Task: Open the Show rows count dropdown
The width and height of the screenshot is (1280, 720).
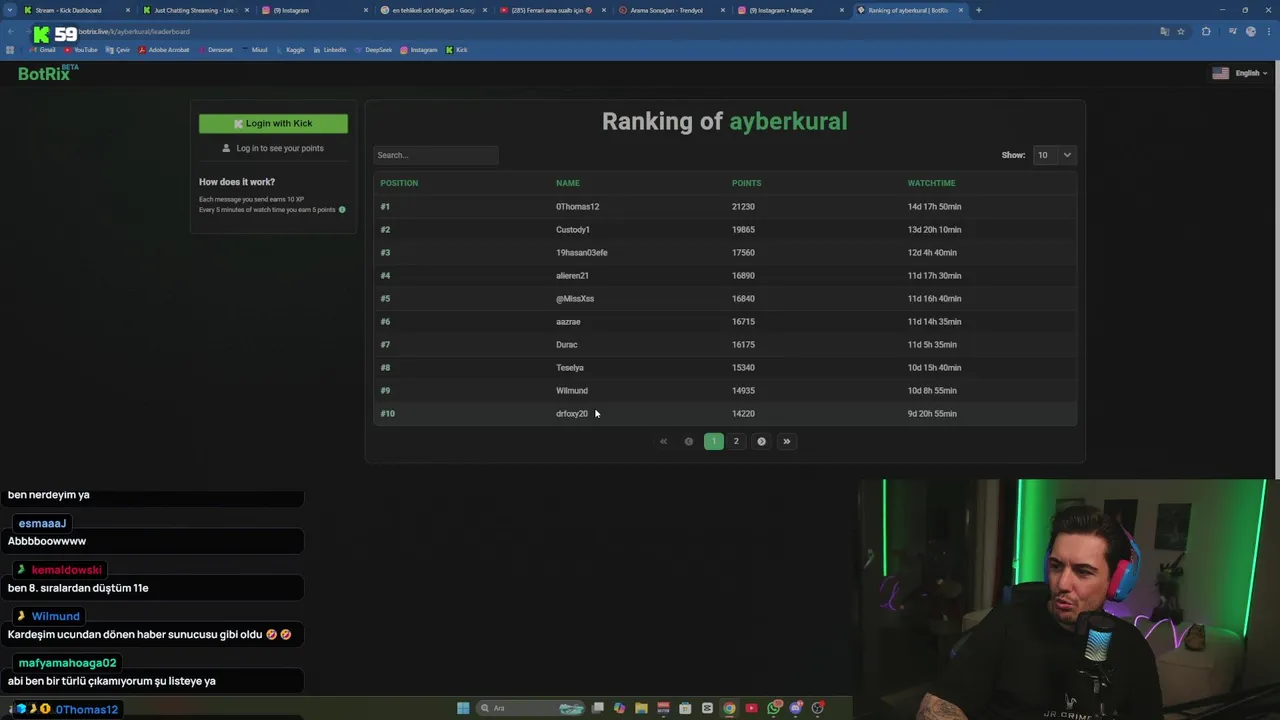Action: click(1054, 155)
